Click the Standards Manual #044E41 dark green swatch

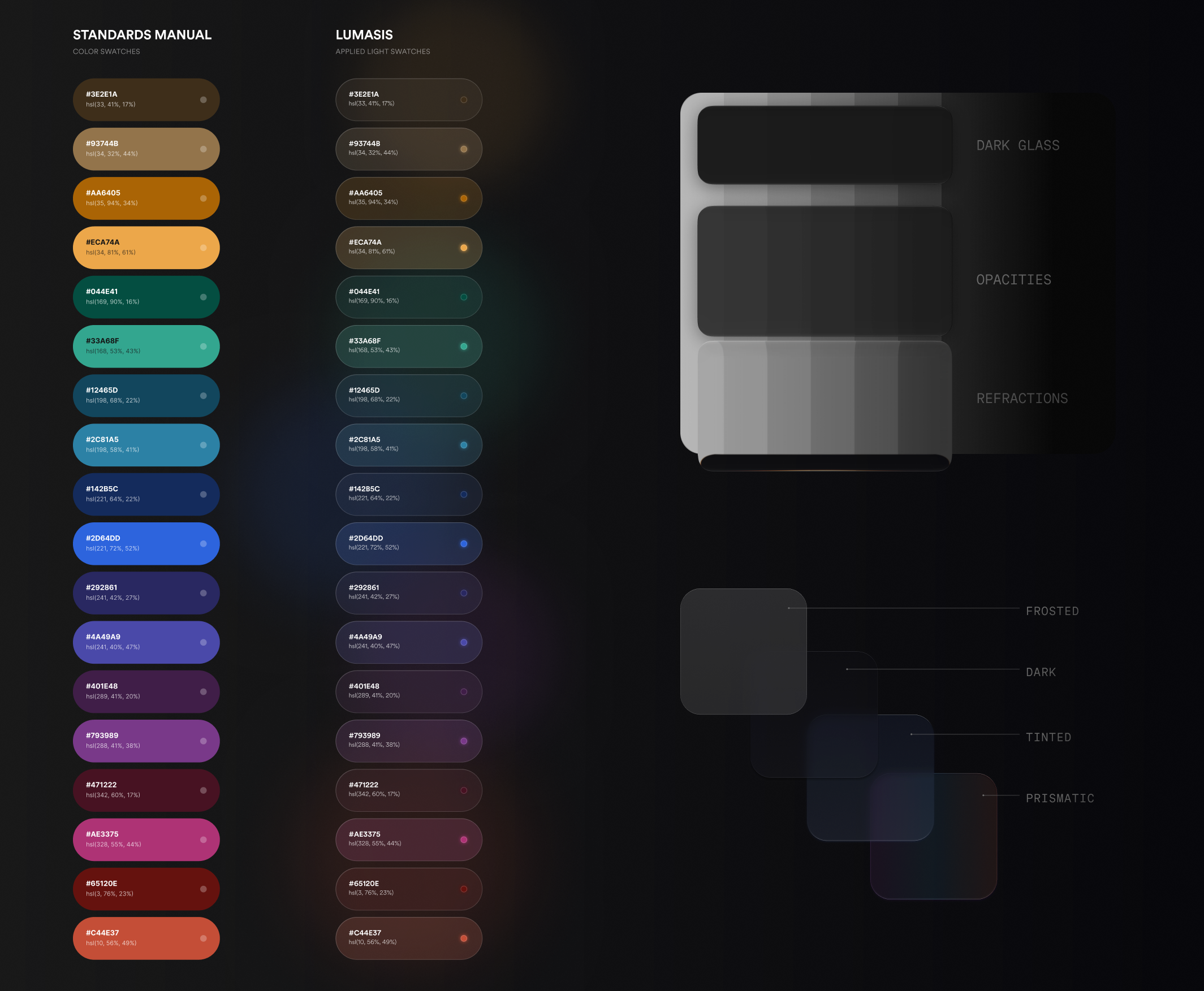[x=146, y=297]
